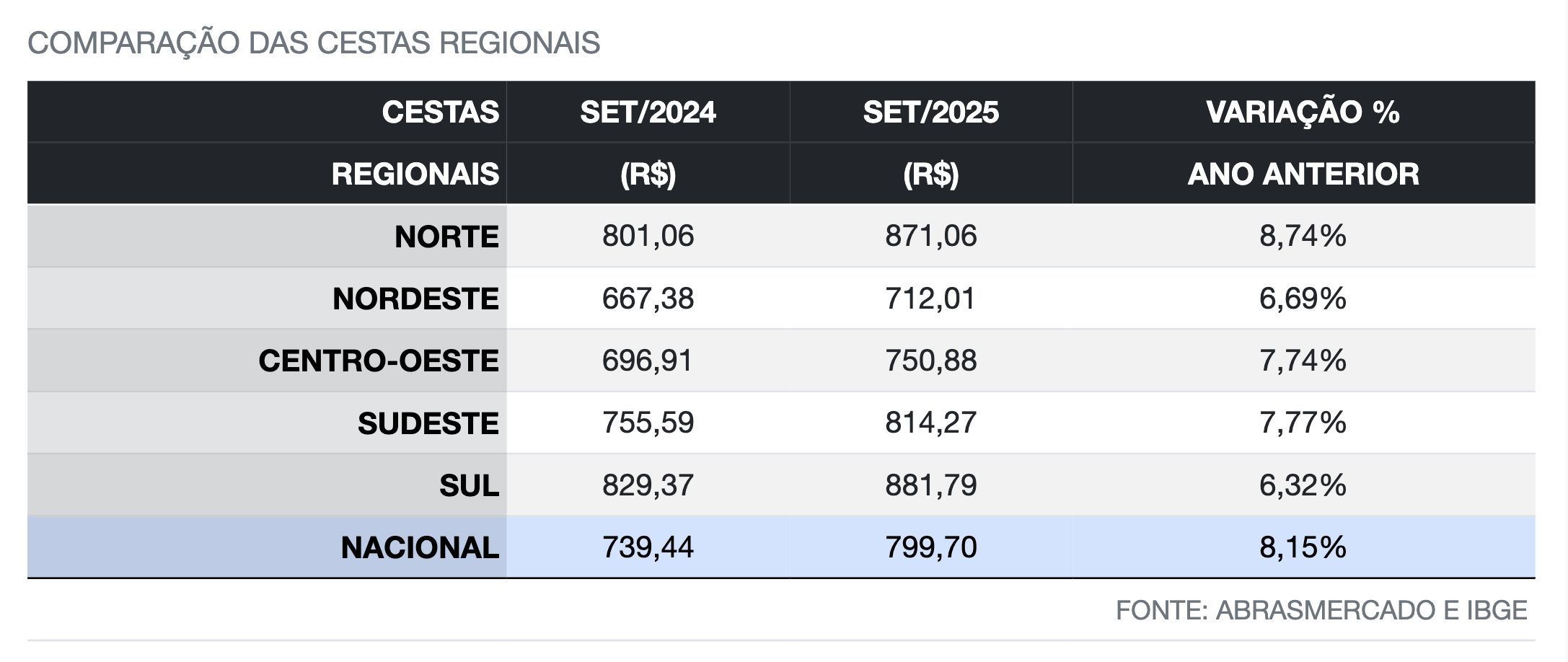The height and width of the screenshot is (662, 1568).
Task: Select the NACIONAL row label
Action: 420,547
